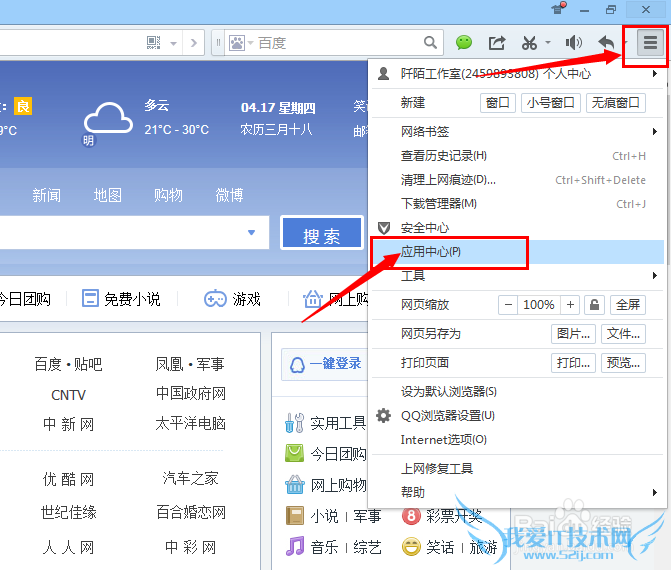Increase page zoom with plus button
Image resolution: width=671 pixels, height=570 pixels.
point(570,305)
